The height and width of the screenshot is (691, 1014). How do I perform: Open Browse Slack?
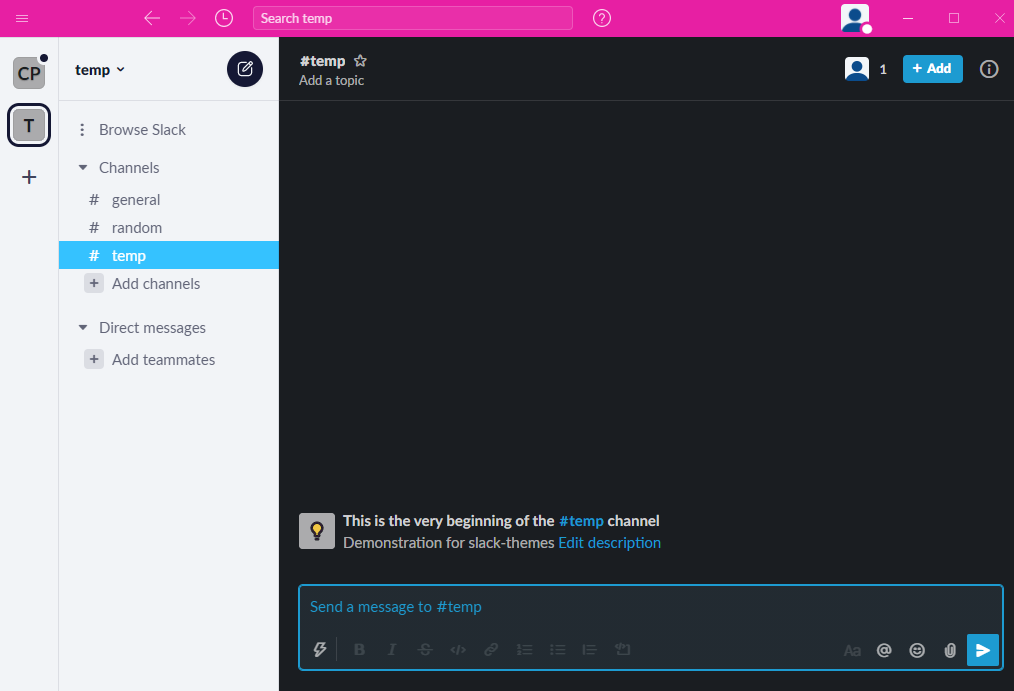pos(142,130)
